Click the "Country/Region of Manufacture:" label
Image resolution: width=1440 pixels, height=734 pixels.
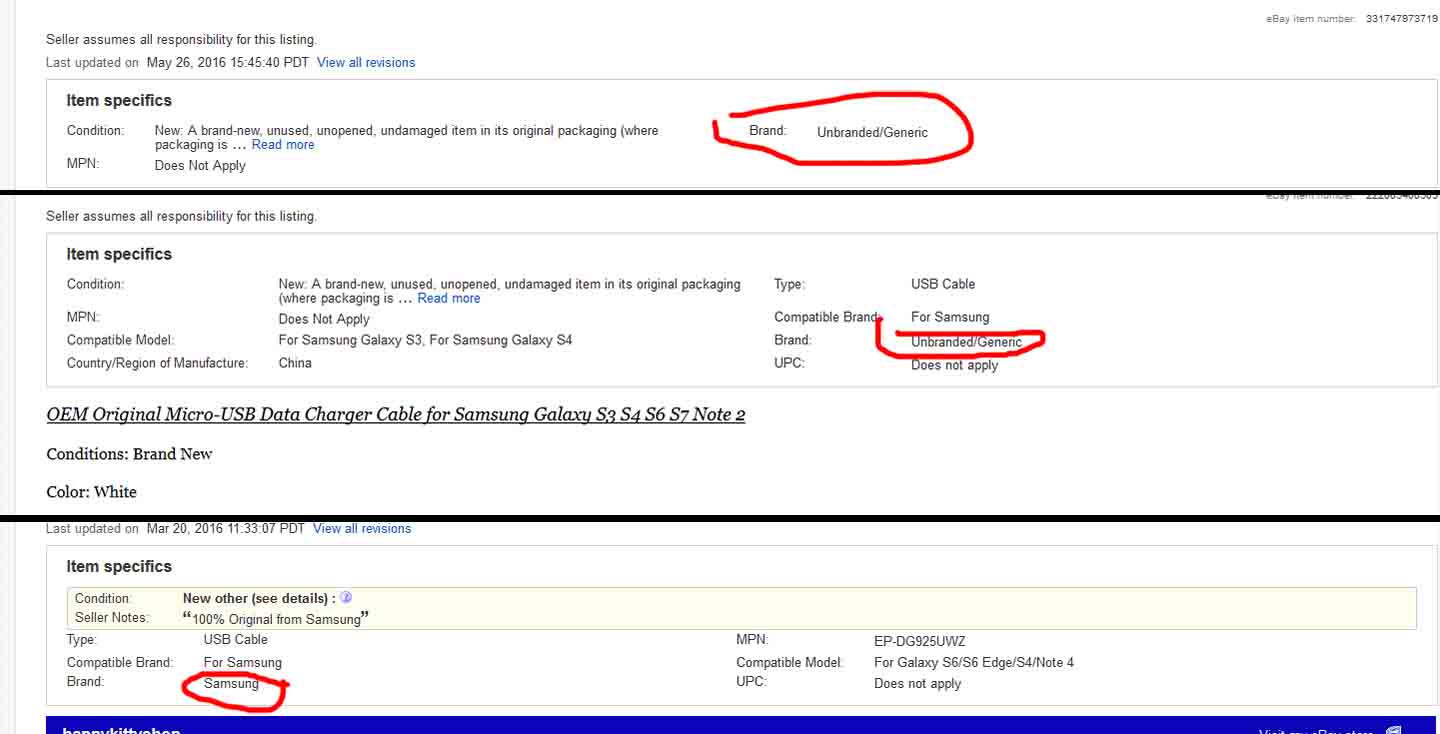point(158,363)
